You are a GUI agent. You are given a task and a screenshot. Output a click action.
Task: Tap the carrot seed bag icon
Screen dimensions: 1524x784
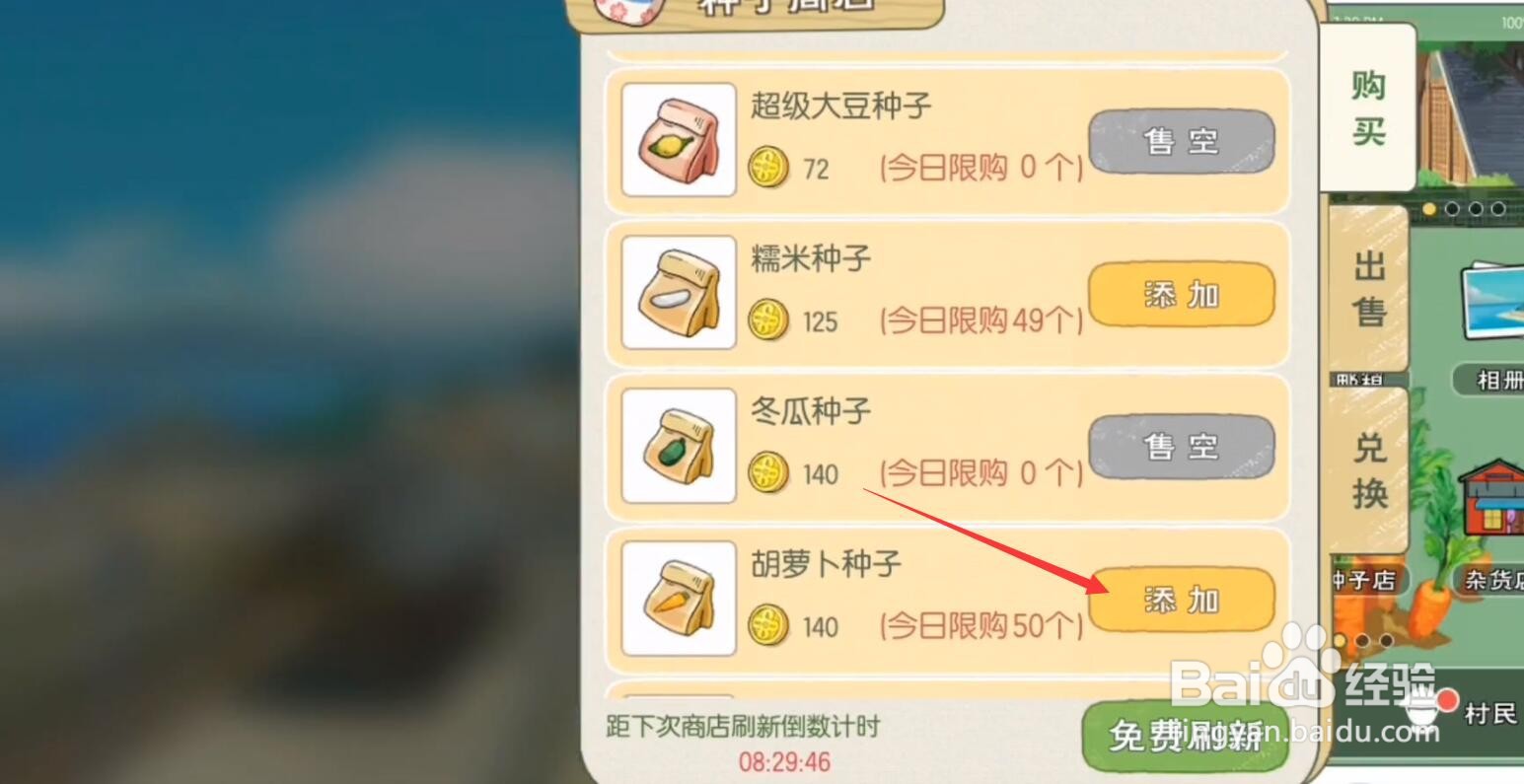pyautogui.click(x=679, y=599)
